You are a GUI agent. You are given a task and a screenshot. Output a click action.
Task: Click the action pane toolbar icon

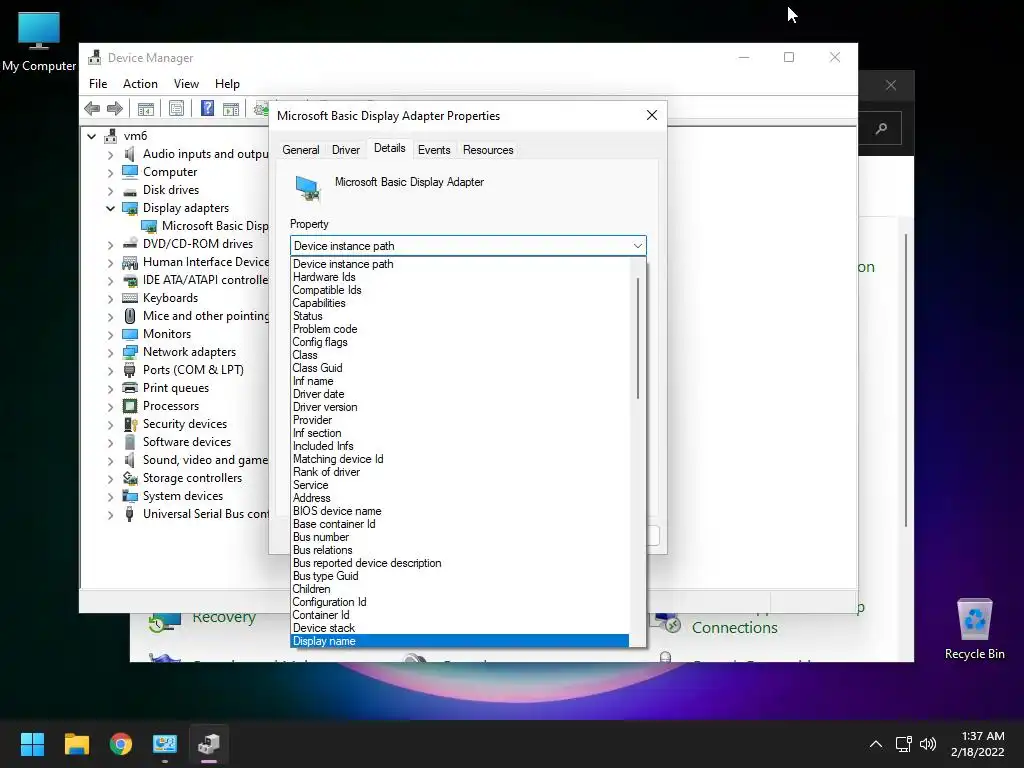click(x=231, y=108)
